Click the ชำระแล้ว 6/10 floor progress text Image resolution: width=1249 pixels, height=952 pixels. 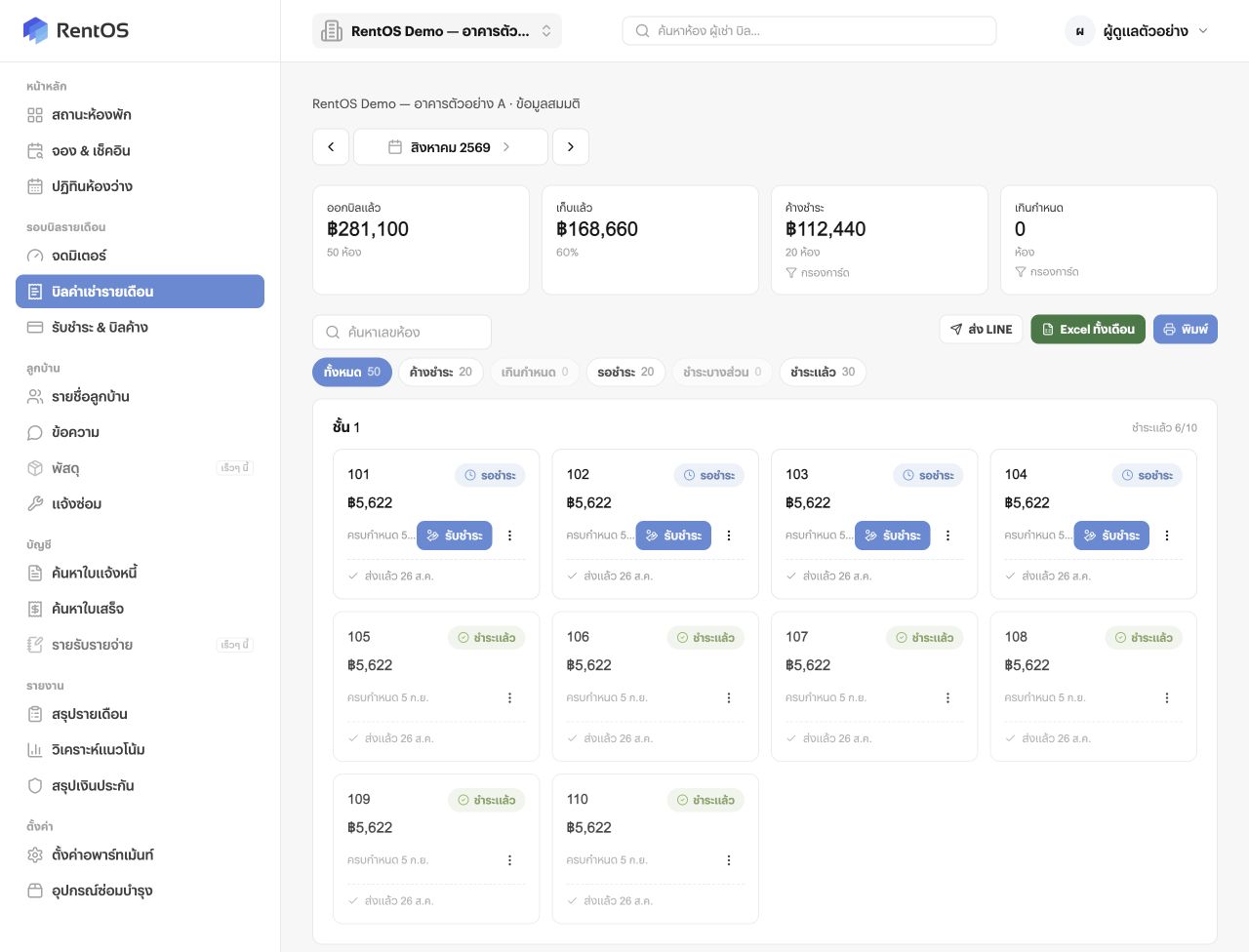click(x=1164, y=428)
